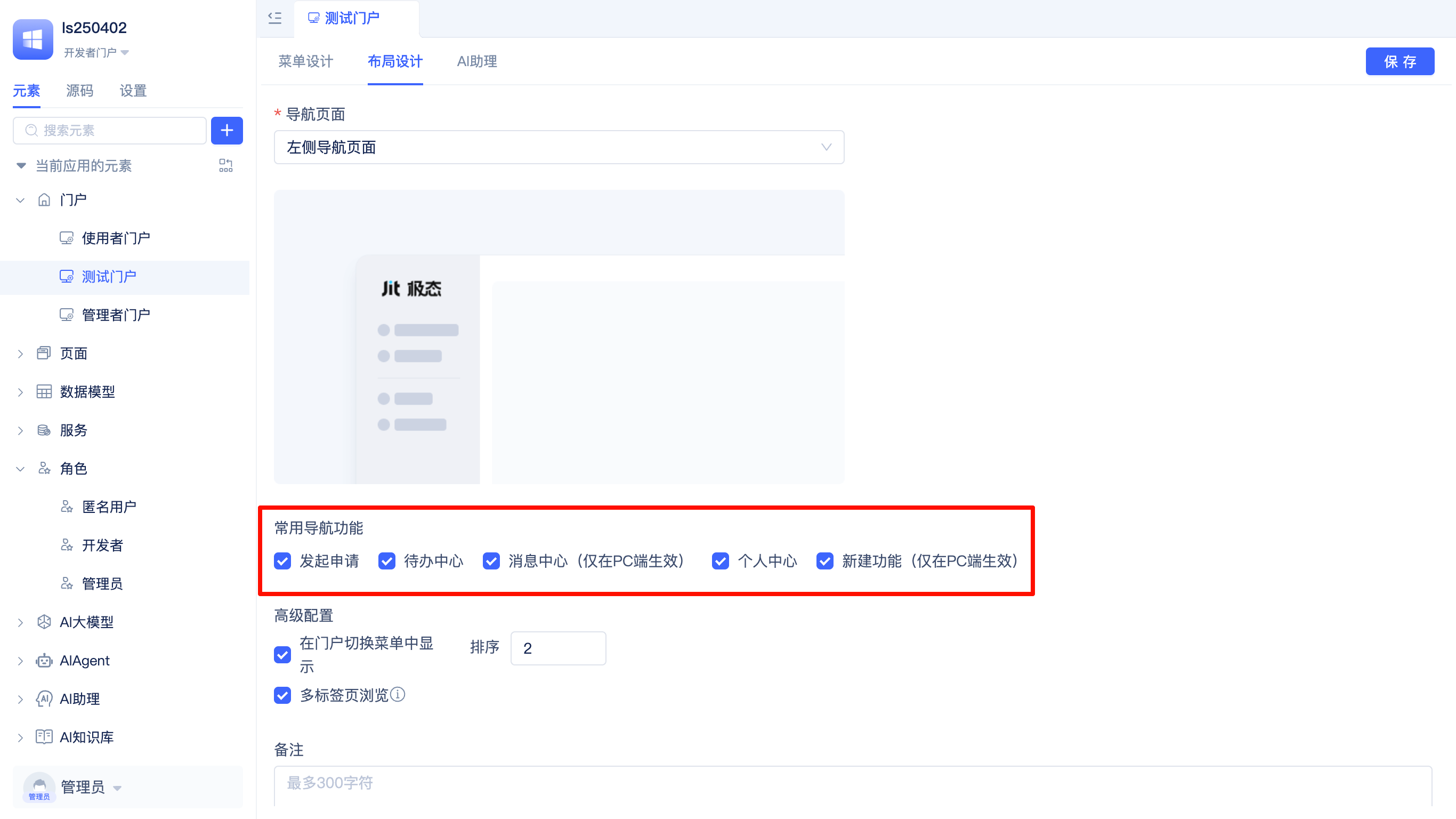Uncheck the 待办中心 checkbox
Screen dimensions: 1456x819
coord(387,561)
